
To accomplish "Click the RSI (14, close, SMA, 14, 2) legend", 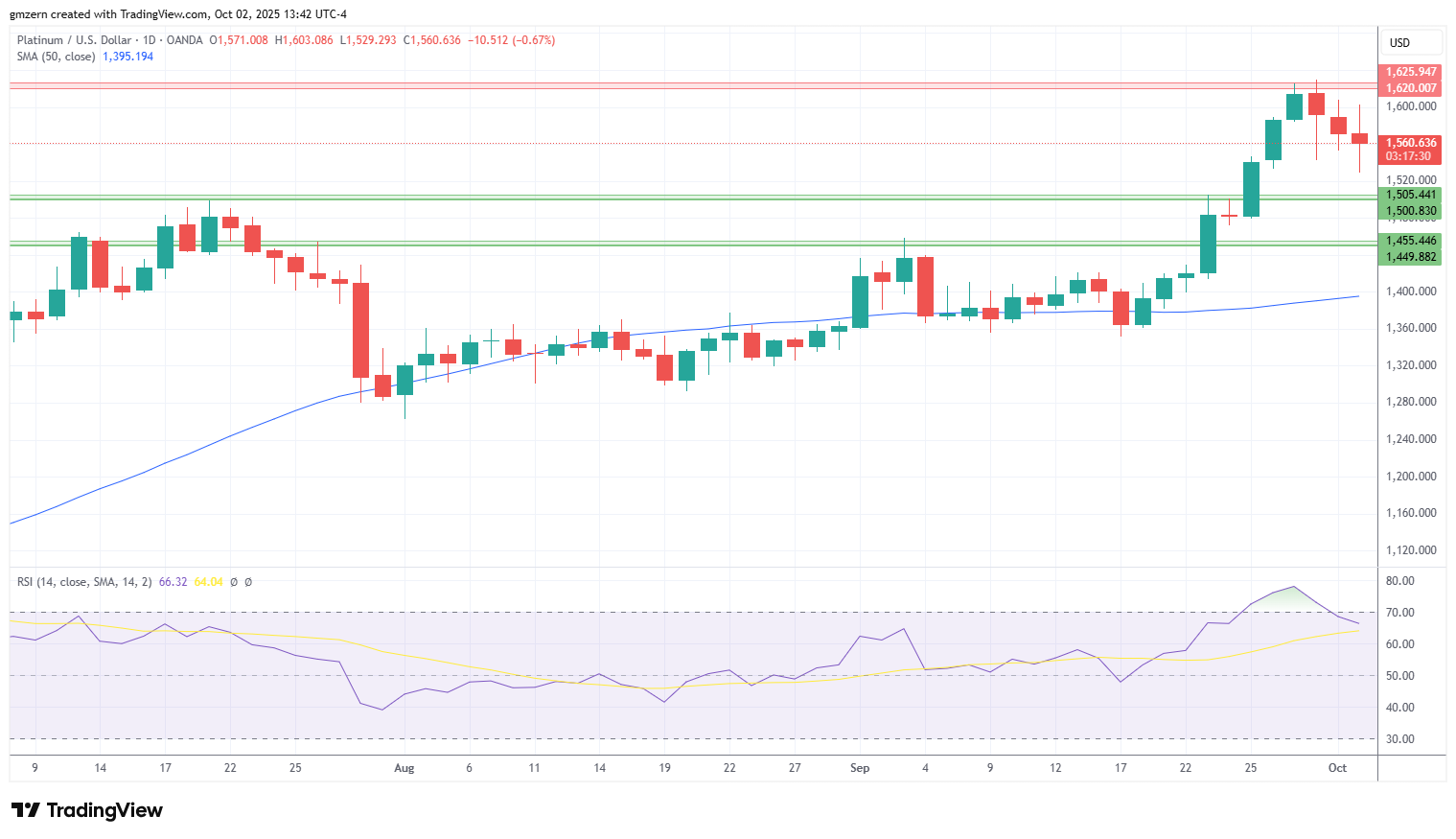I will [x=84, y=582].
